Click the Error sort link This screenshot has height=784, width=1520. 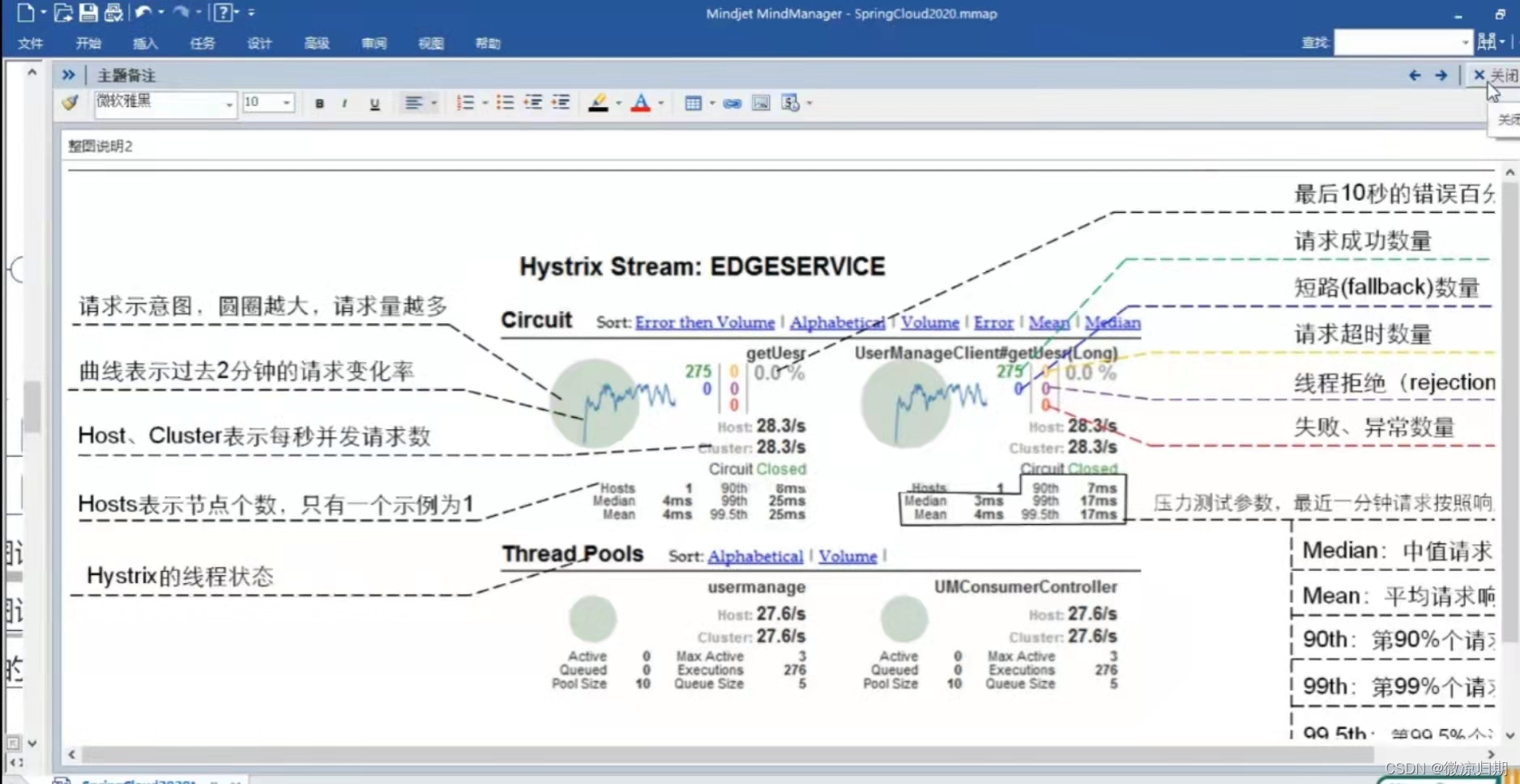993,322
